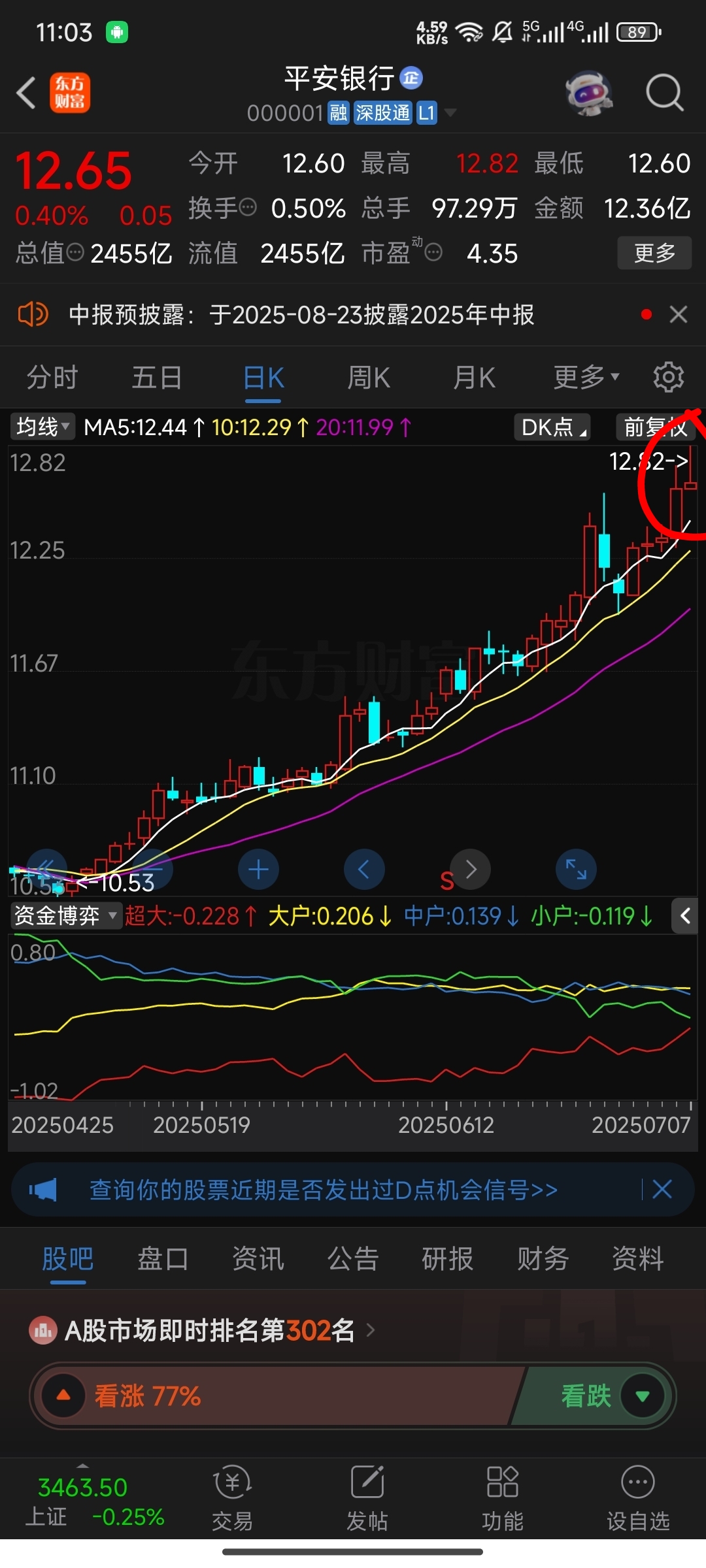
Task: Tap the 20250612 date axis label
Action: tap(446, 1125)
